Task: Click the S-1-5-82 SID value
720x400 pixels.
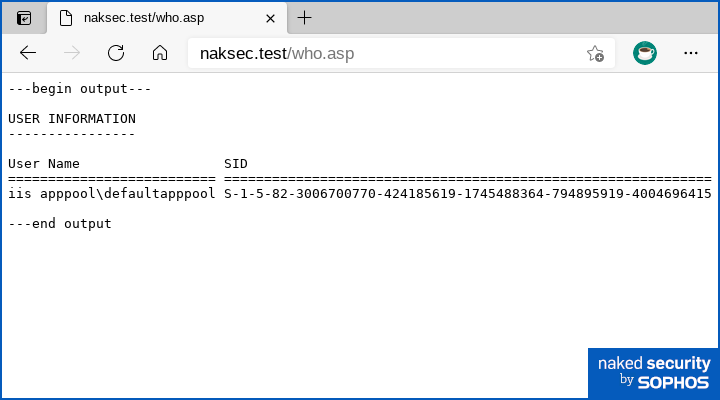Action: (x=467, y=194)
